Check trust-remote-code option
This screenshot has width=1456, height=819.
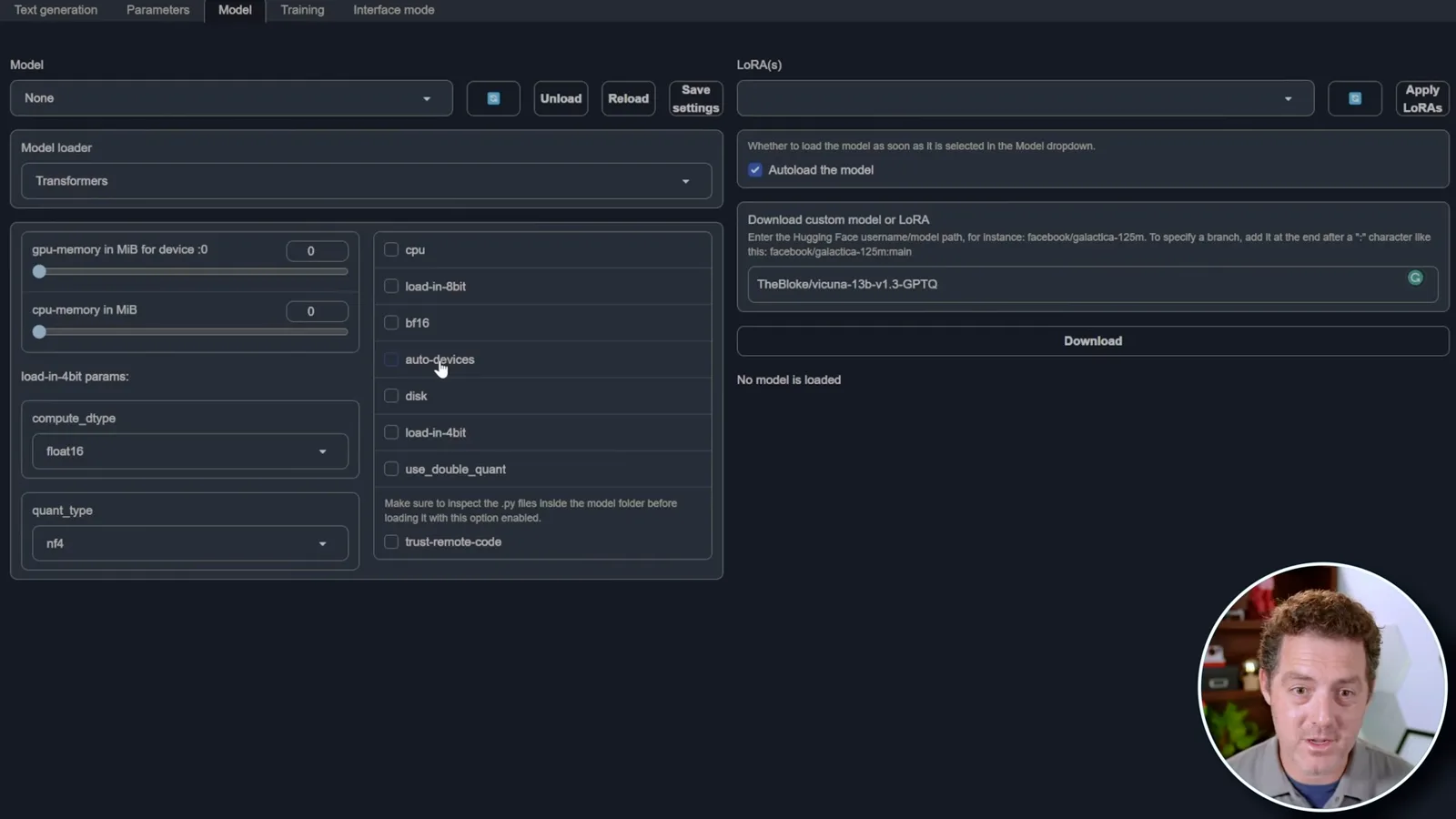click(x=391, y=541)
